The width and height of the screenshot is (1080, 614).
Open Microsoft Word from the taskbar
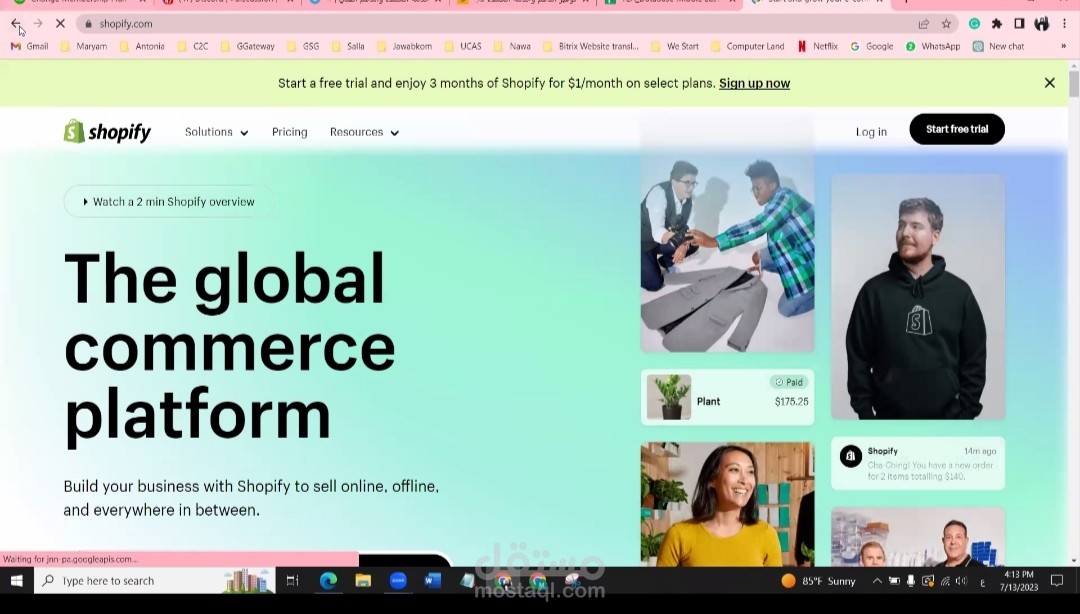(433, 581)
